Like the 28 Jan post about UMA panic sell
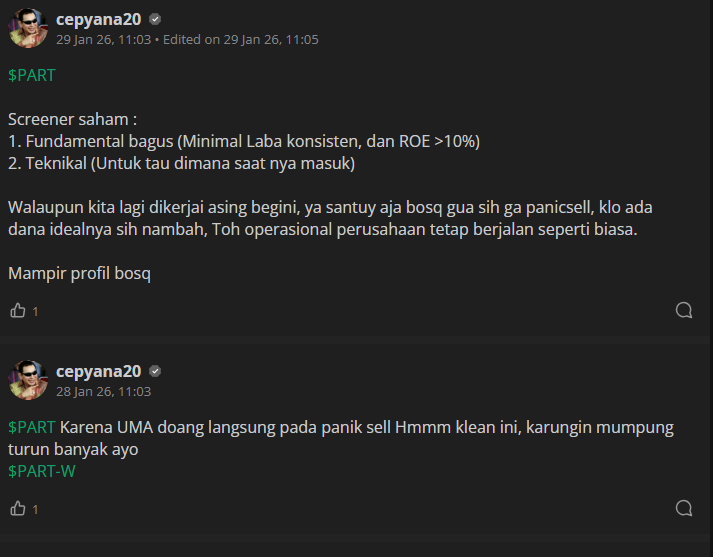This screenshot has height=557, width=713. tap(18, 508)
